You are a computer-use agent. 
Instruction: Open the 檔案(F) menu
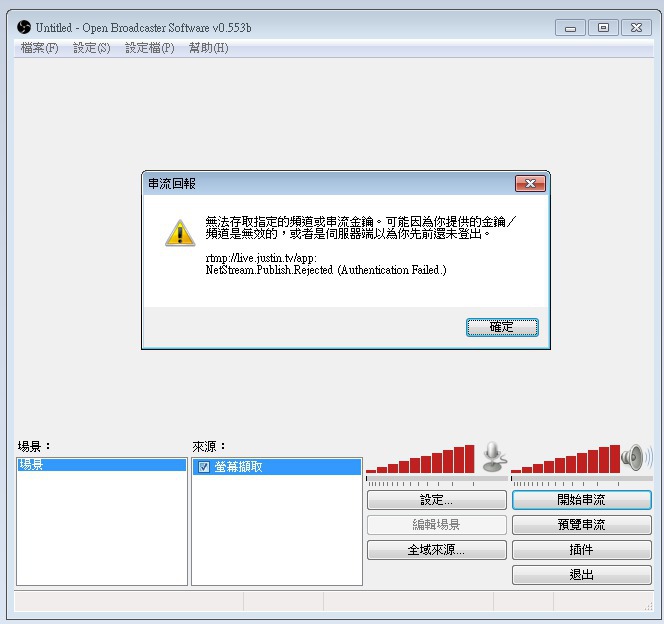point(39,48)
